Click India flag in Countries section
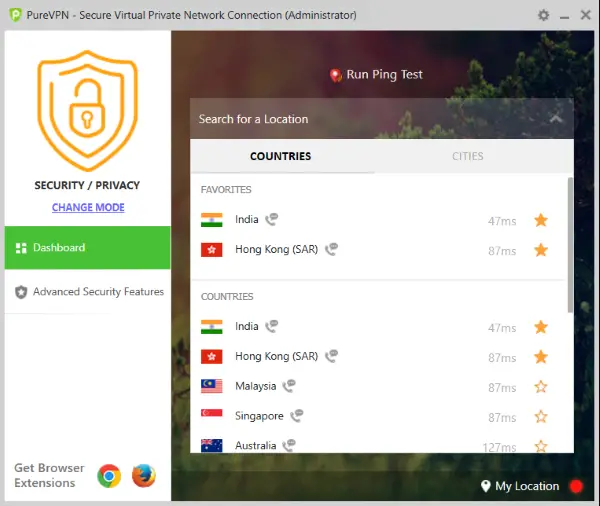The image size is (600, 506). [212, 327]
